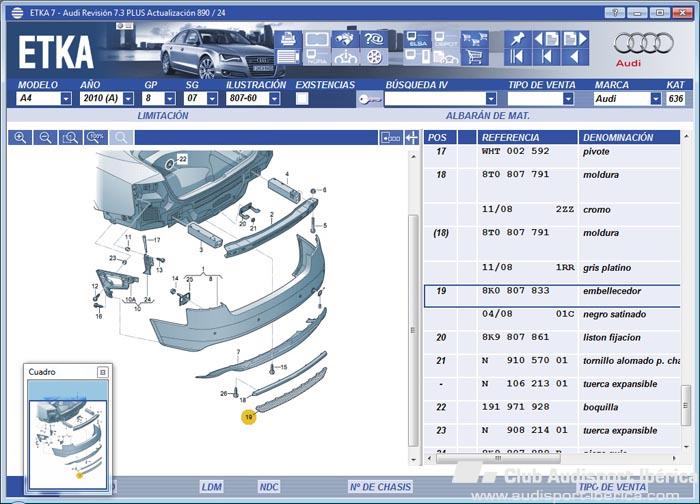The height and width of the screenshot is (504, 700).
Task: Jump to first entry double-bar arrow icon
Action: tap(517, 57)
